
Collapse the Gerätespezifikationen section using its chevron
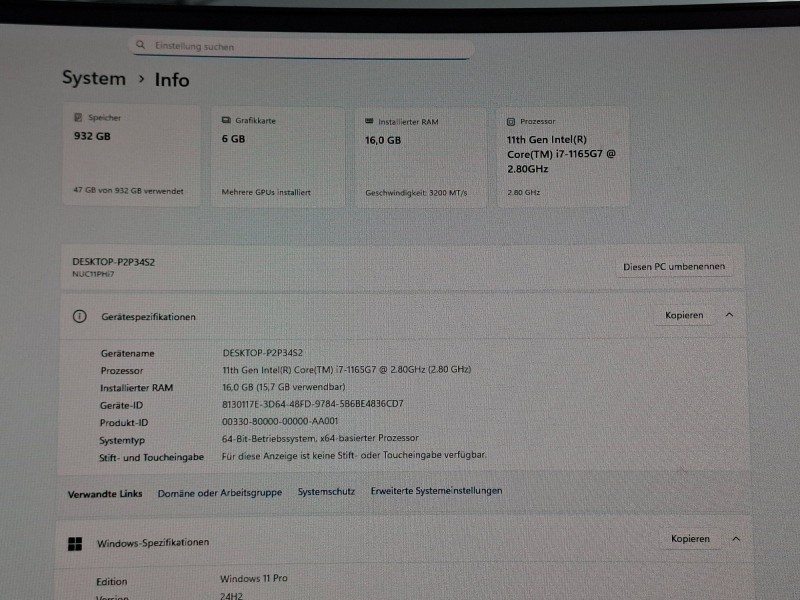click(729, 315)
